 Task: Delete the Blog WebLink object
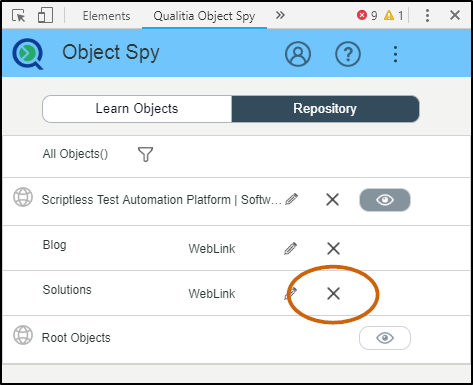(333, 248)
